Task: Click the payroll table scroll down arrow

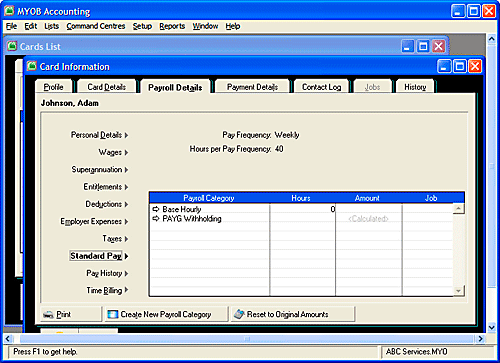Action: (459, 291)
